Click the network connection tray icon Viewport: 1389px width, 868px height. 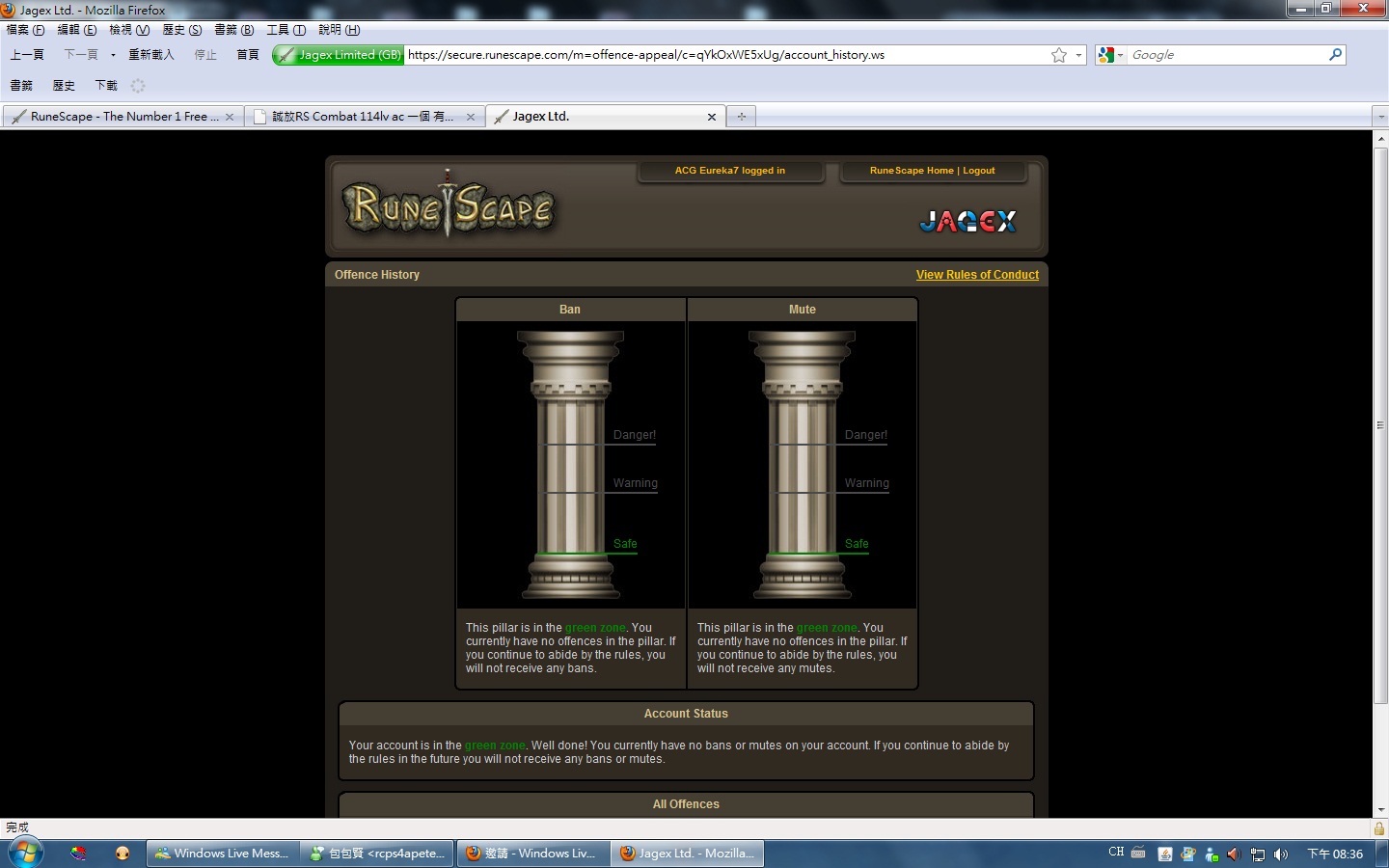tap(1258, 854)
